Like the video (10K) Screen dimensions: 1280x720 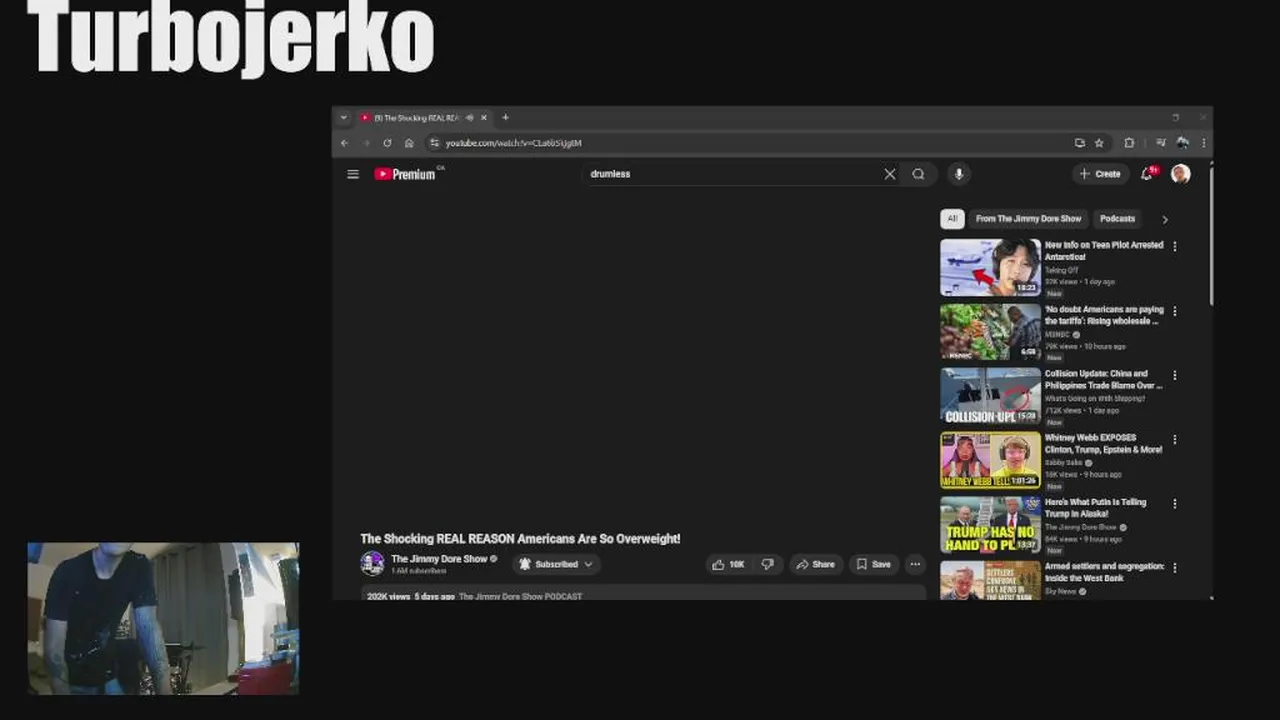[x=728, y=564]
